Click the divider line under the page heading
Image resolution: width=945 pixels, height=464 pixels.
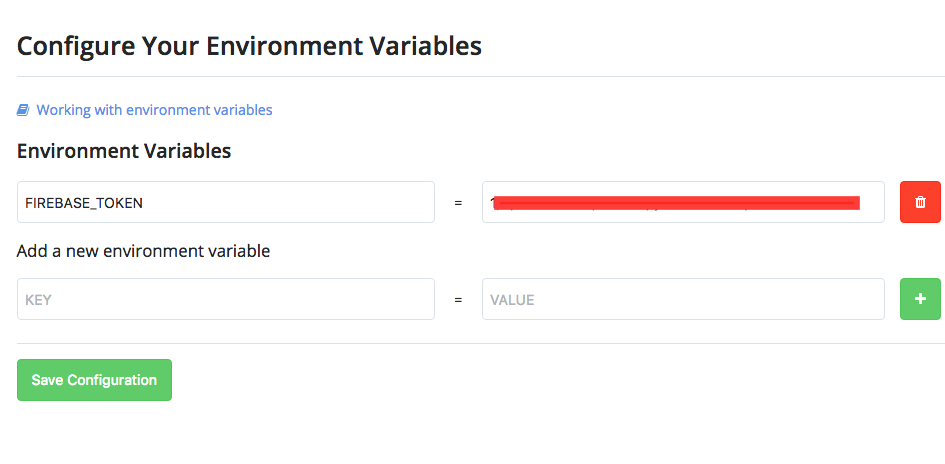(480, 76)
